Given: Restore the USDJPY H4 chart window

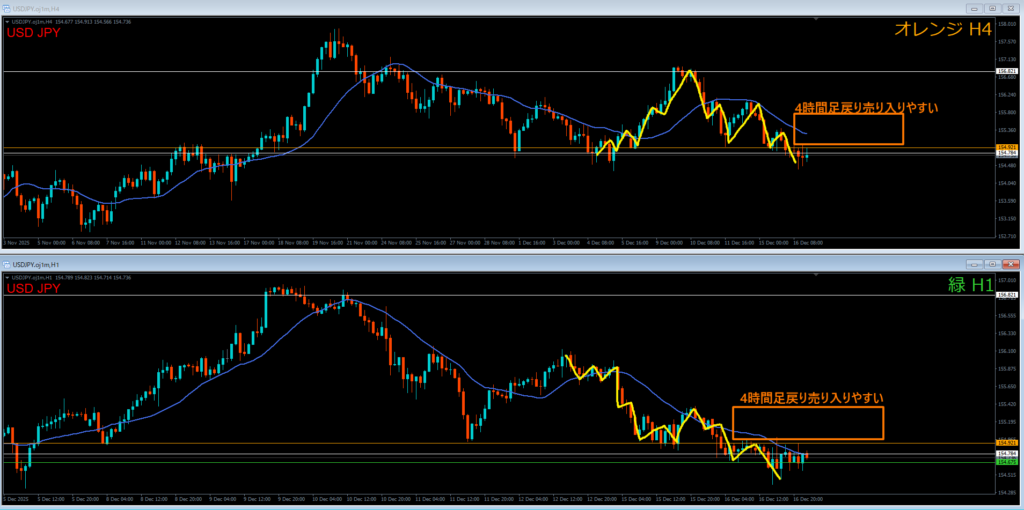Looking at the screenshot, I should tap(993, 8).
